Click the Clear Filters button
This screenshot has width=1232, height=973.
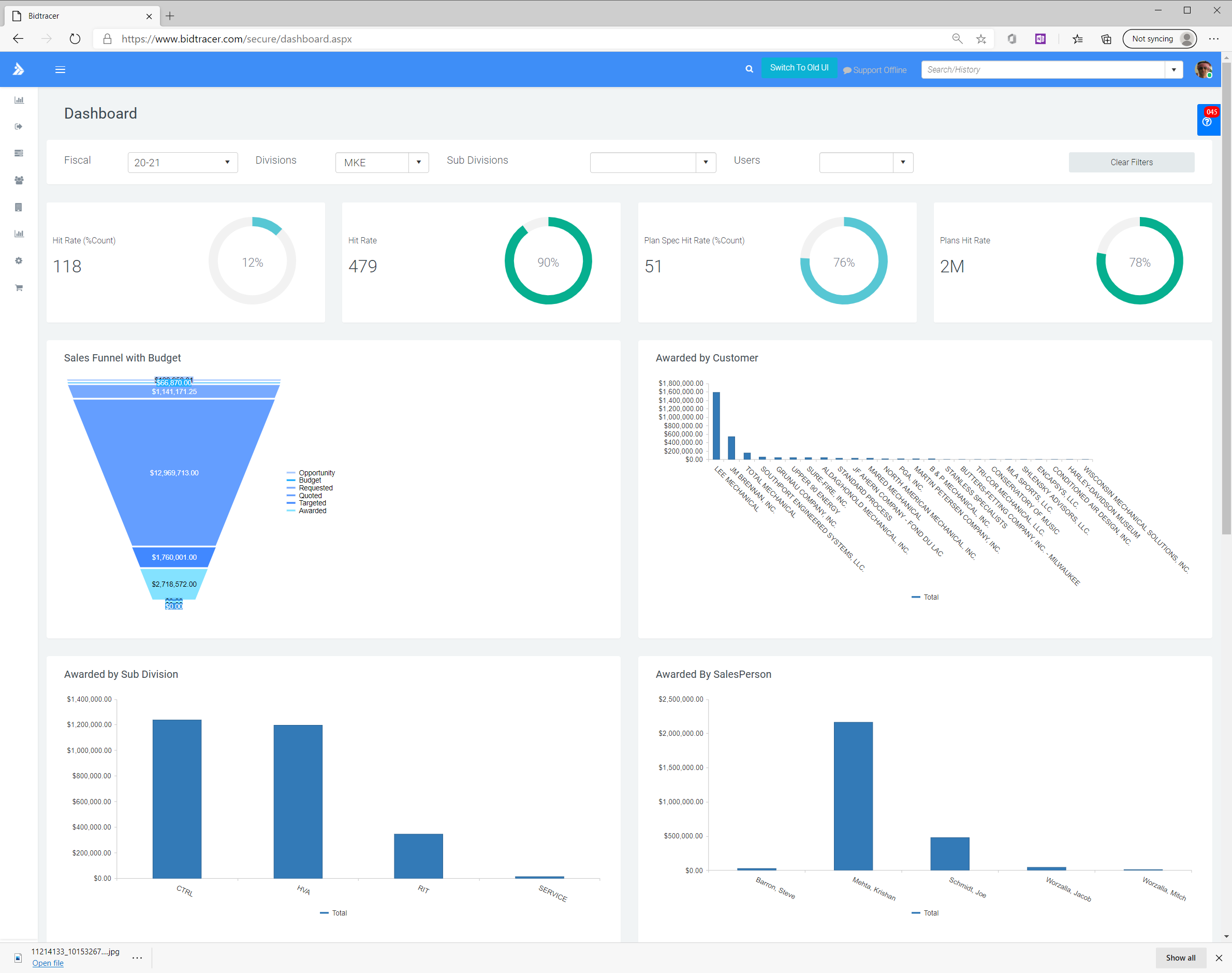[1130, 161]
